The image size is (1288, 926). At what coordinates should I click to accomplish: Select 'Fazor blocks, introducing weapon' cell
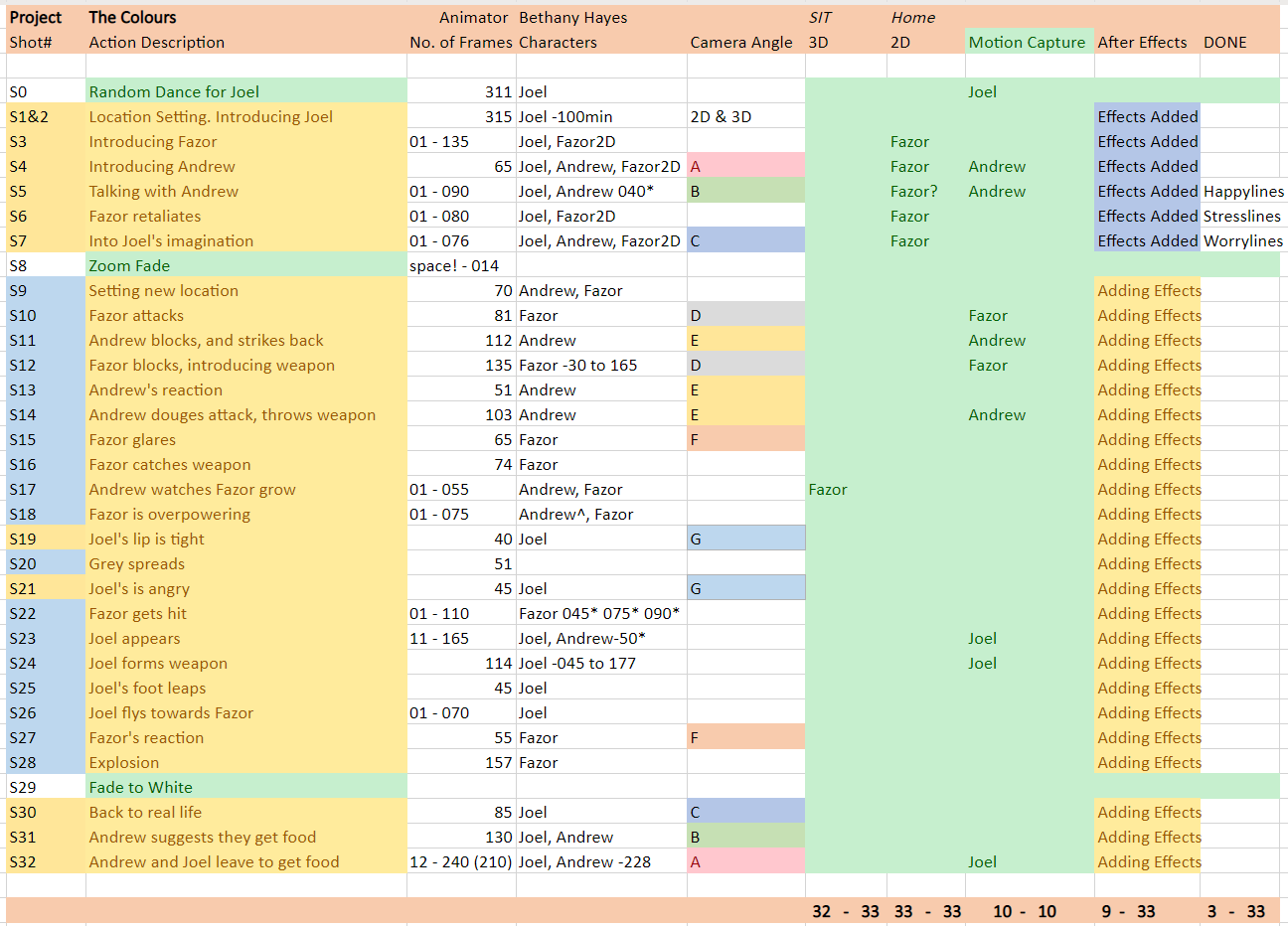[x=246, y=365]
